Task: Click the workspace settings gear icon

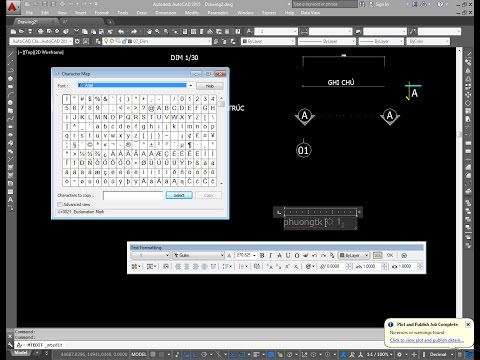Action: pyautogui.click(x=77, y=41)
